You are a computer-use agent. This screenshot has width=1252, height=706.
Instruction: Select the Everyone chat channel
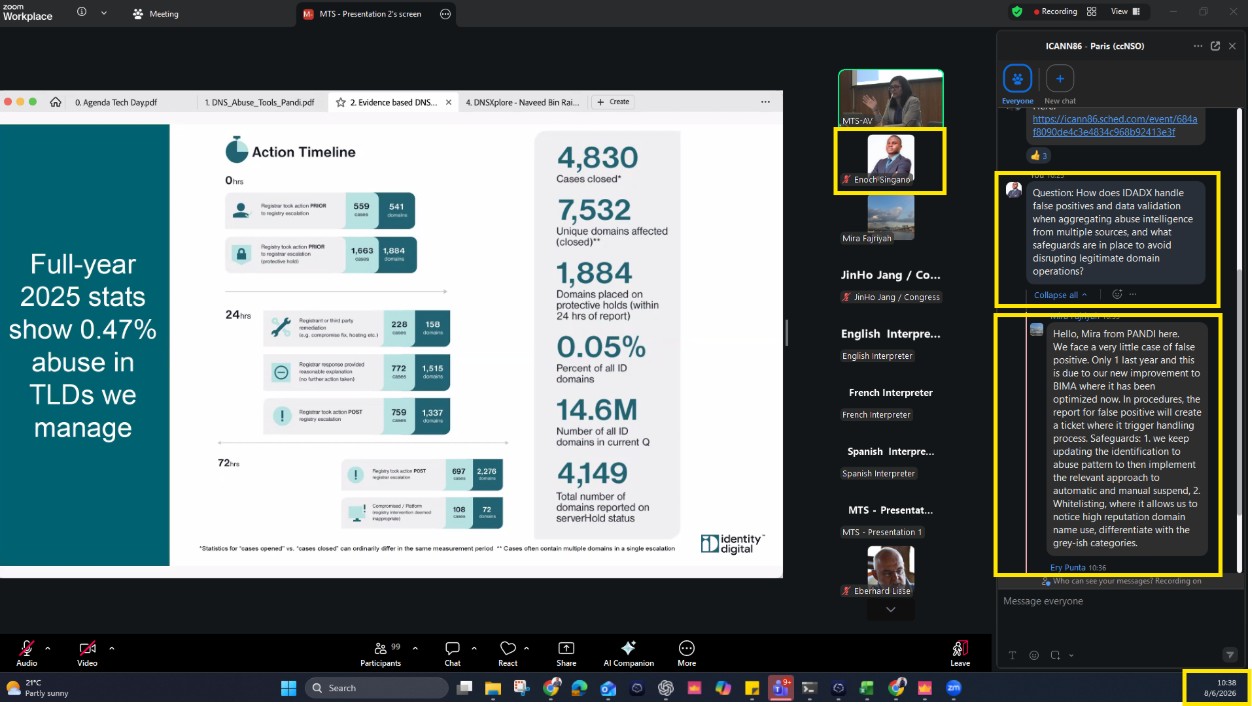coord(1018,85)
